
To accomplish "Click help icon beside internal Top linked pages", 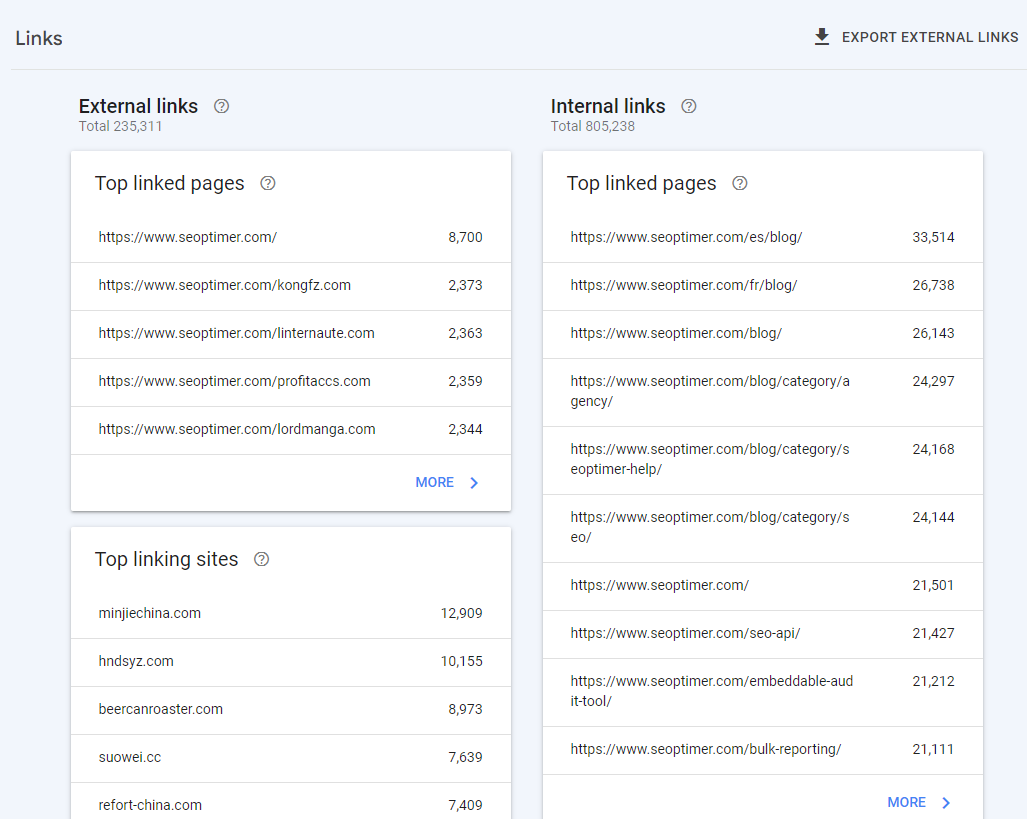I will click(740, 183).
